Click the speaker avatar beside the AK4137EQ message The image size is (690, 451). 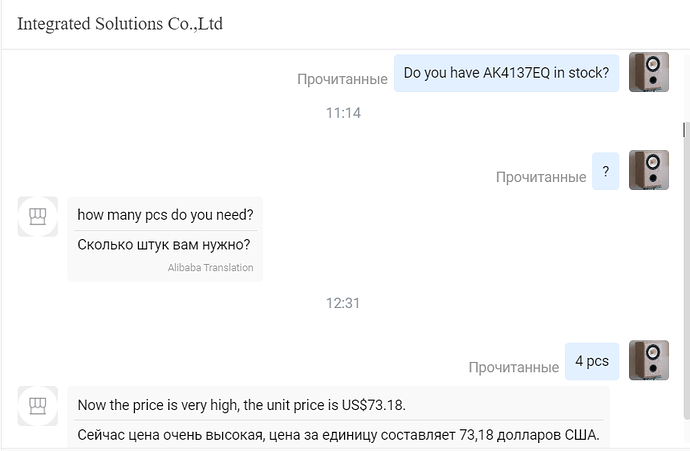pyautogui.click(x=648, y=72)
